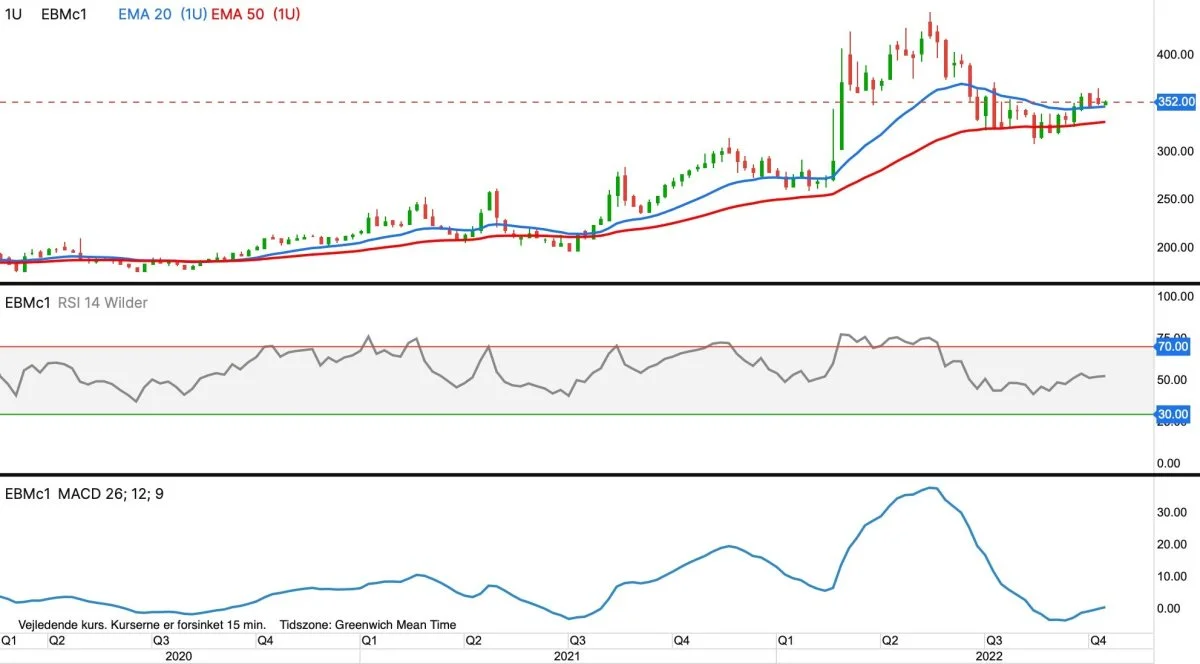This screenshot has height=664, width=1200.
Task: Click the 2021 year label
Action: [566, 656]
